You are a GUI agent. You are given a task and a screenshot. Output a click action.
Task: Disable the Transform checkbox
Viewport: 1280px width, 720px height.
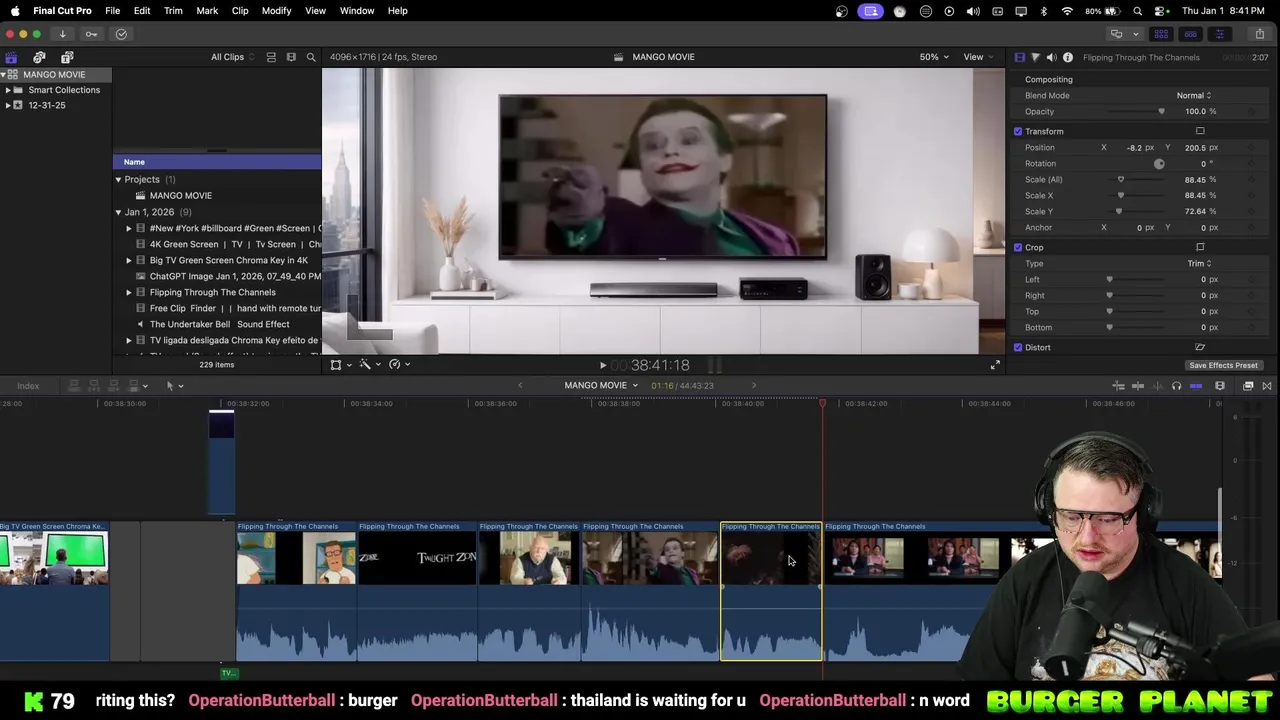(x=1018, y=131)
